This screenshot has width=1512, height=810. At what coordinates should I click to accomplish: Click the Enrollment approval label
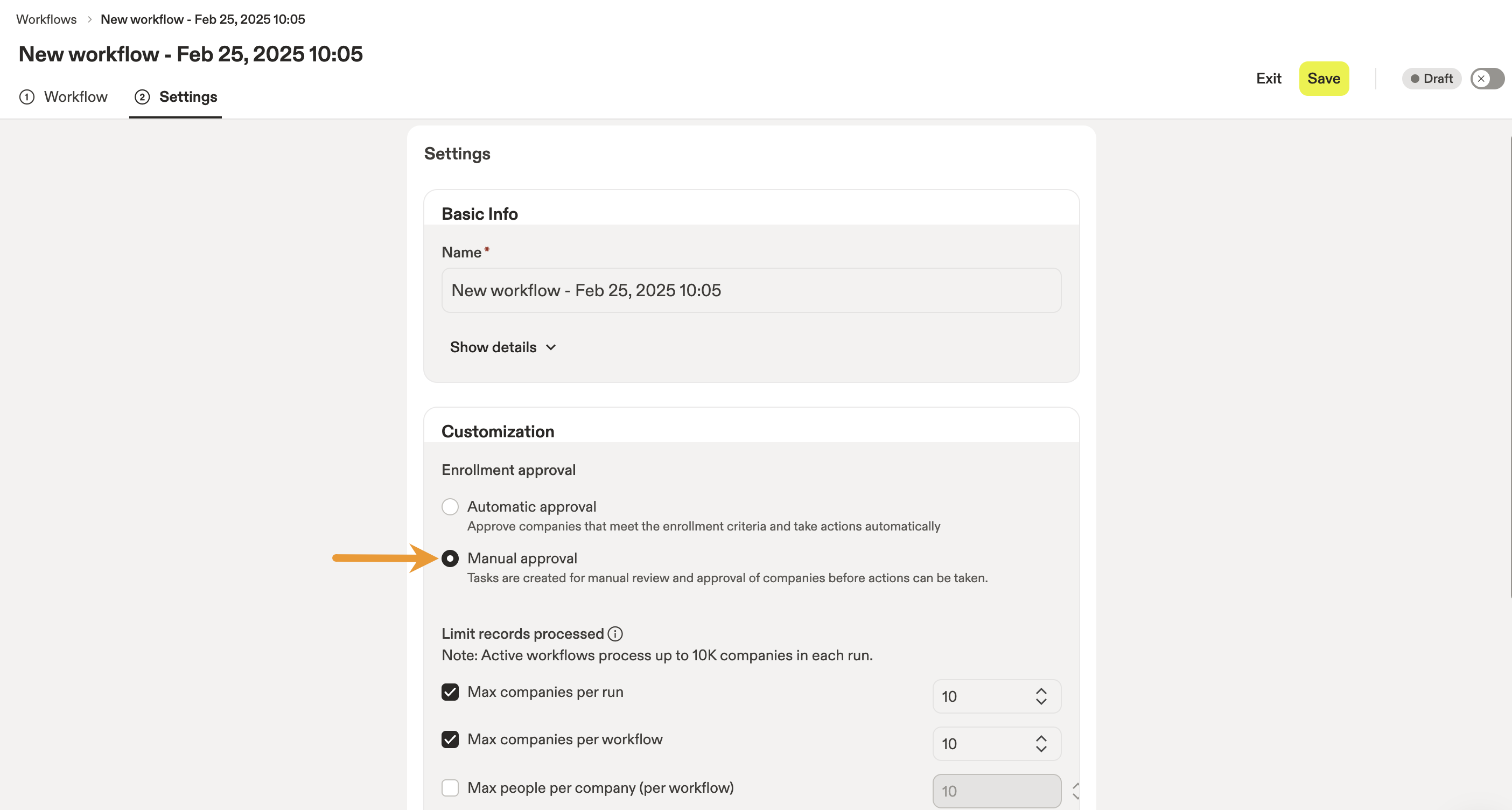[508, 470]
